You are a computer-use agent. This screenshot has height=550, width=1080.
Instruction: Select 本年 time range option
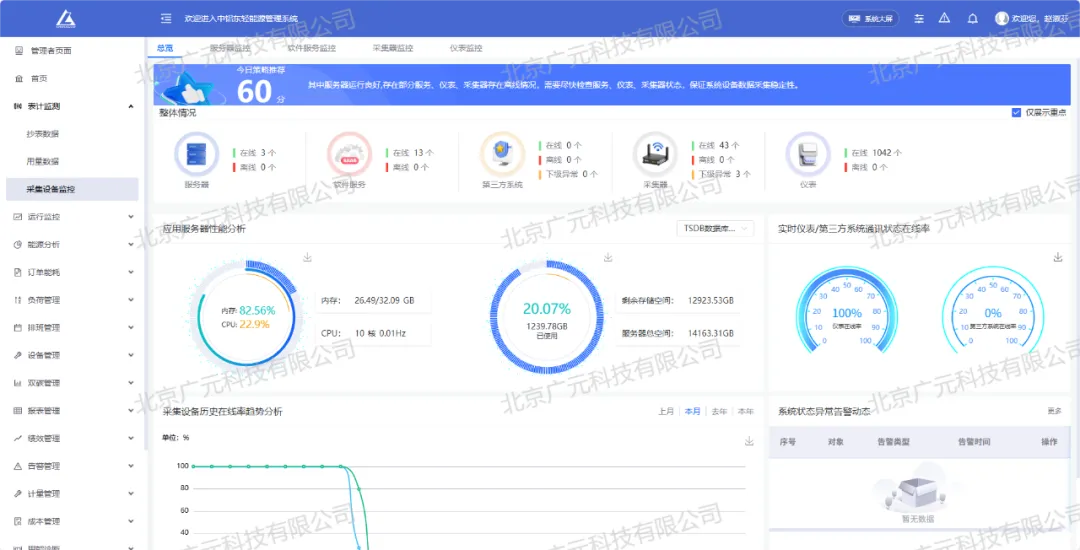point(745,411)
